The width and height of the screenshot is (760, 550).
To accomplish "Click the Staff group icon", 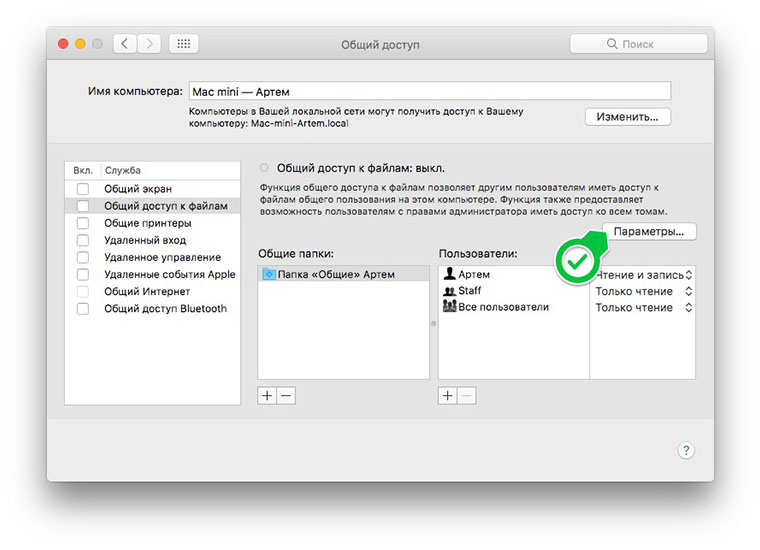I will click(449, 291).
